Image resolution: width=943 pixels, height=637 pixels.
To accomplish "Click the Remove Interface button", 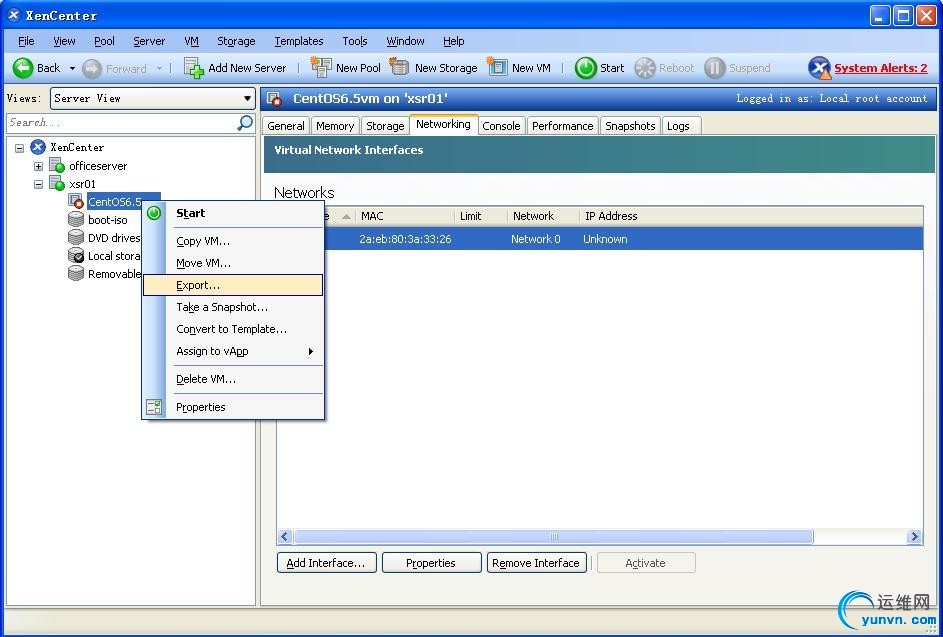I will pos(536,563).
